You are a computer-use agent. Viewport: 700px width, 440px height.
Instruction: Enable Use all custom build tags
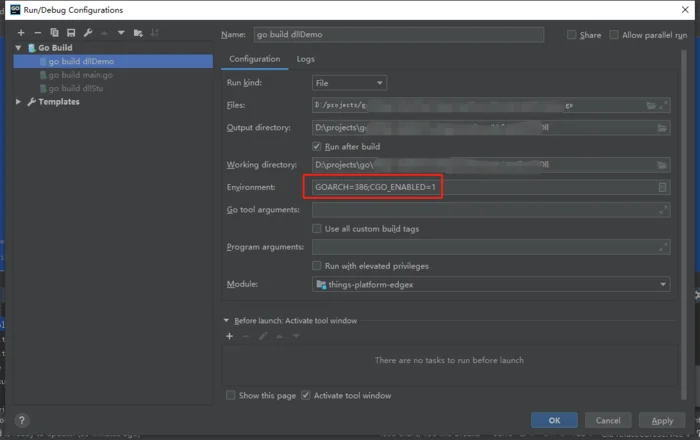coord(317,228)
